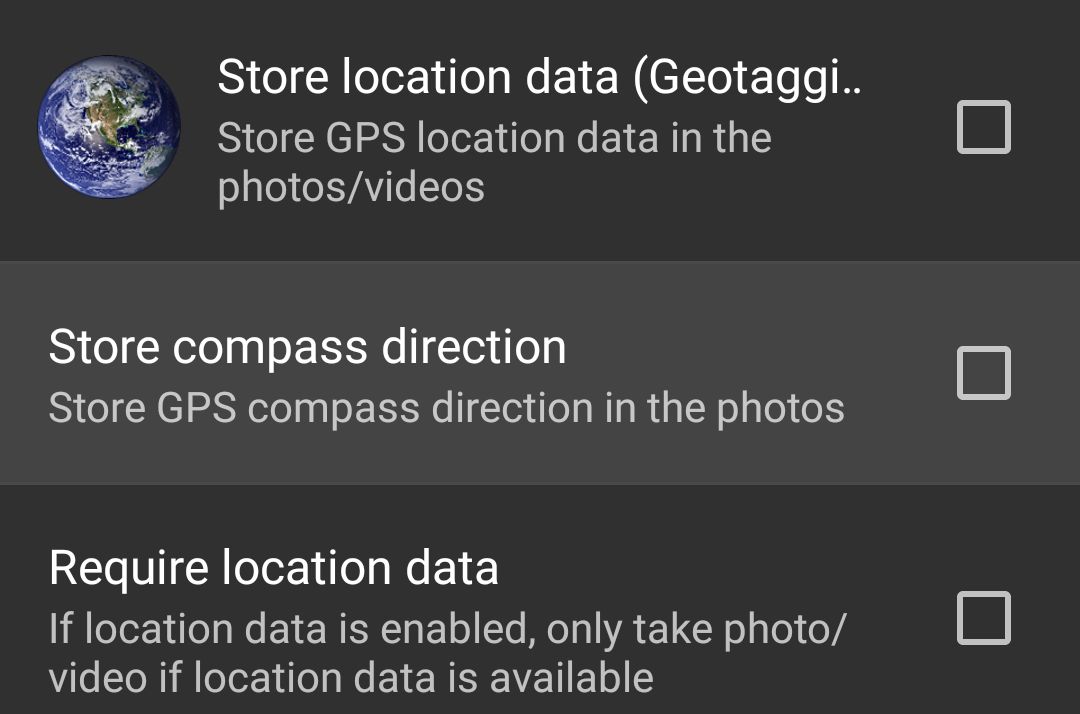Tick the Store compass direction checkbox
The height and width of the screenshot is (714, 1080).
click(x=984, y=373)
